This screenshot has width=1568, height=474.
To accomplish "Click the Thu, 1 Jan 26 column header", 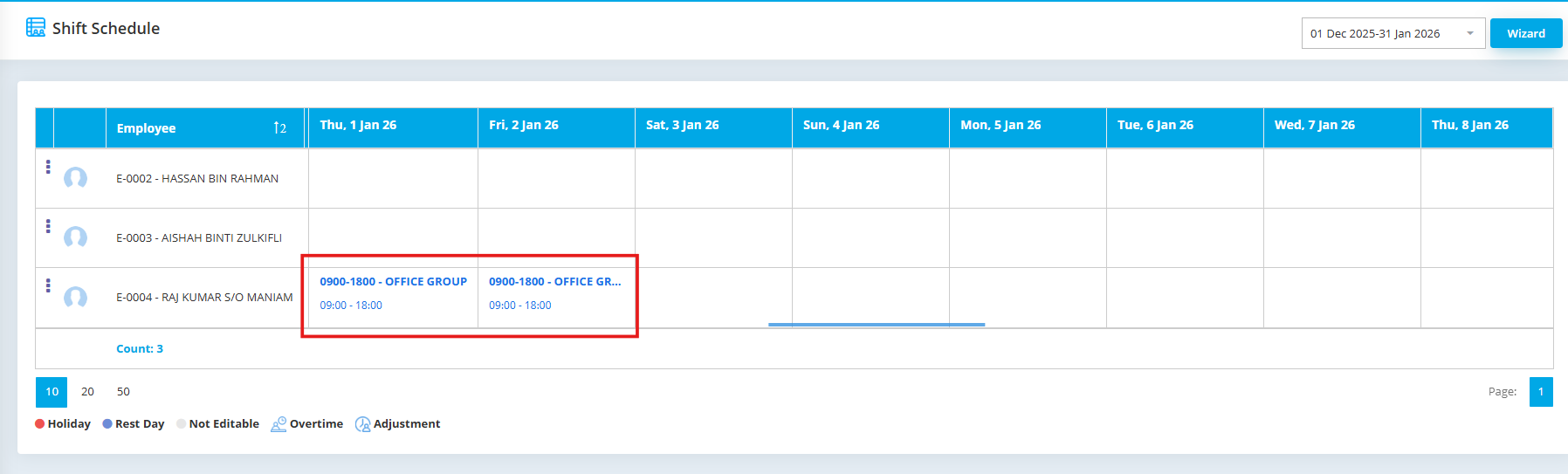I will click(x=393, y=127).
